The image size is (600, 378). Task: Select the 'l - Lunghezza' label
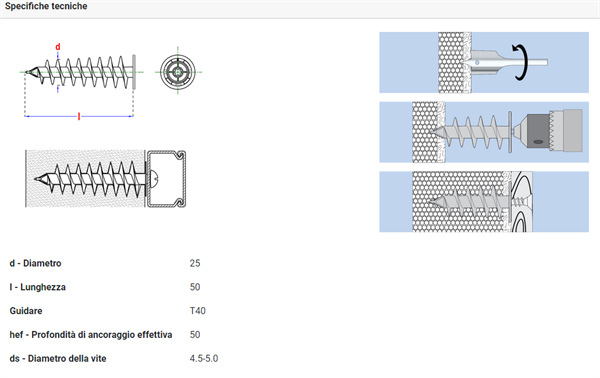(38, 287)
